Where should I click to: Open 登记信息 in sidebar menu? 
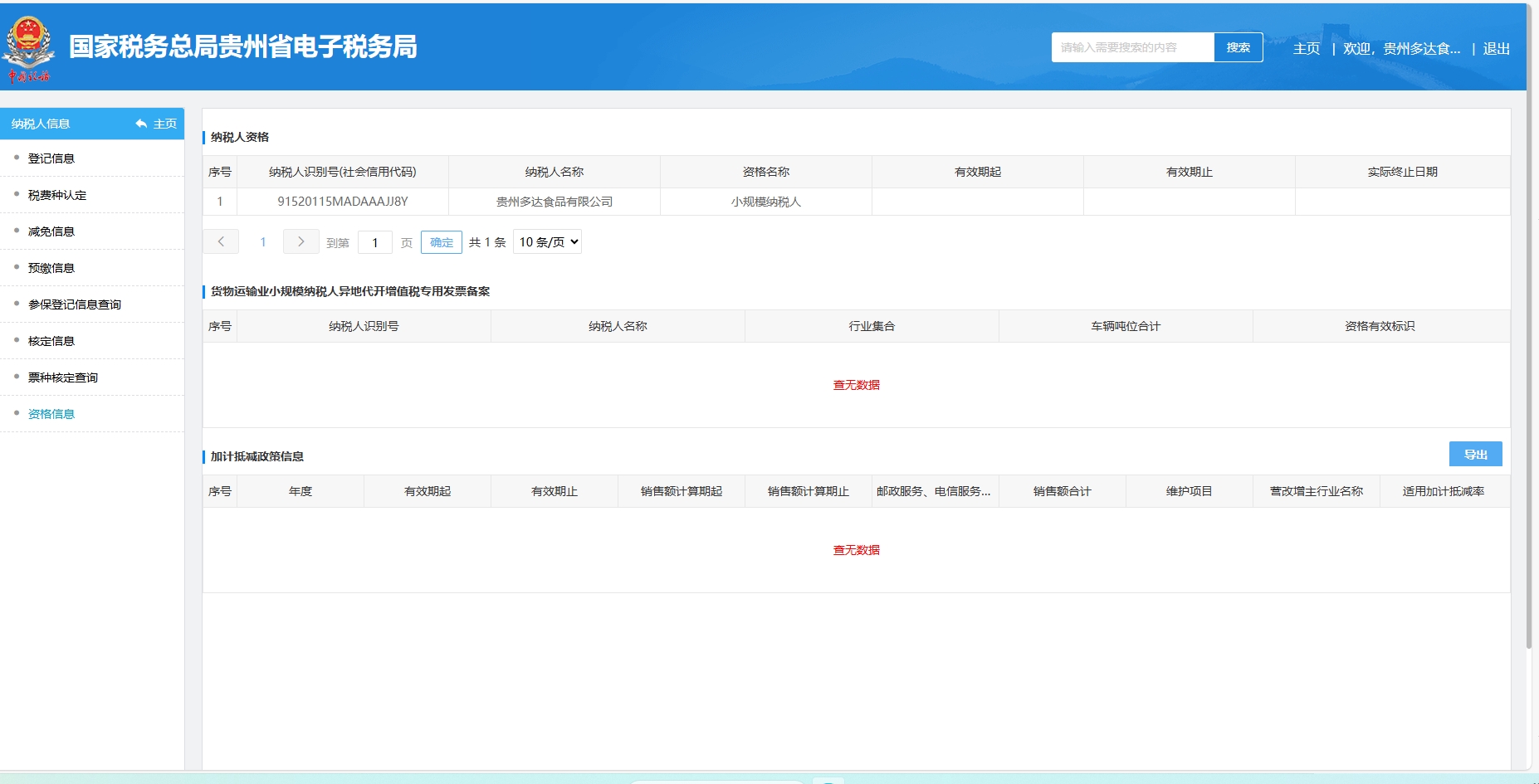click(x=51, y=158)
